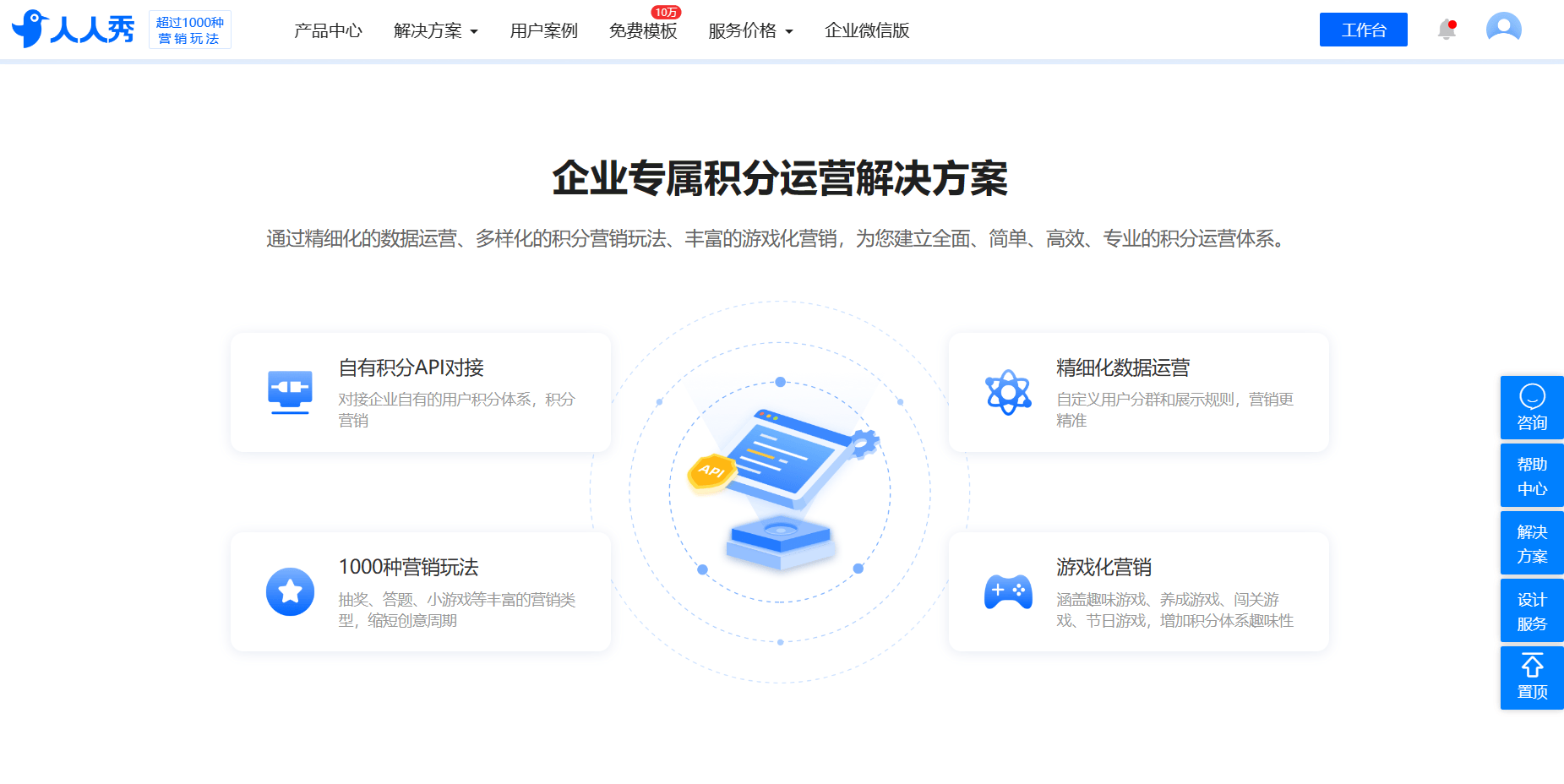This screenshot has width=1564, height=784.
Task: Click the gamepad icon for 游戏化营销
Action: coord(1008,591)
